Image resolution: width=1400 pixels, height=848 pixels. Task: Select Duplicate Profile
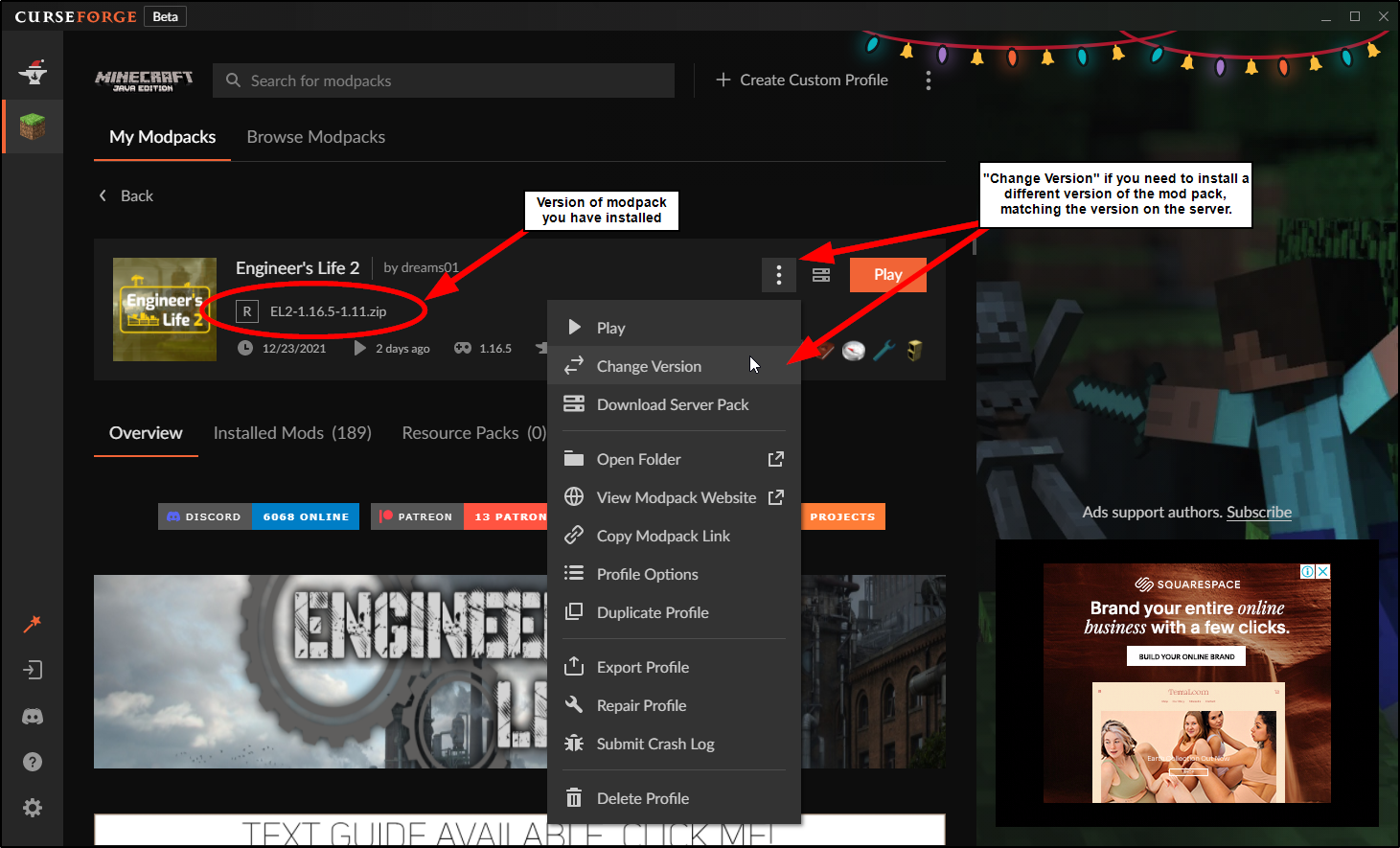pos(674,612)
